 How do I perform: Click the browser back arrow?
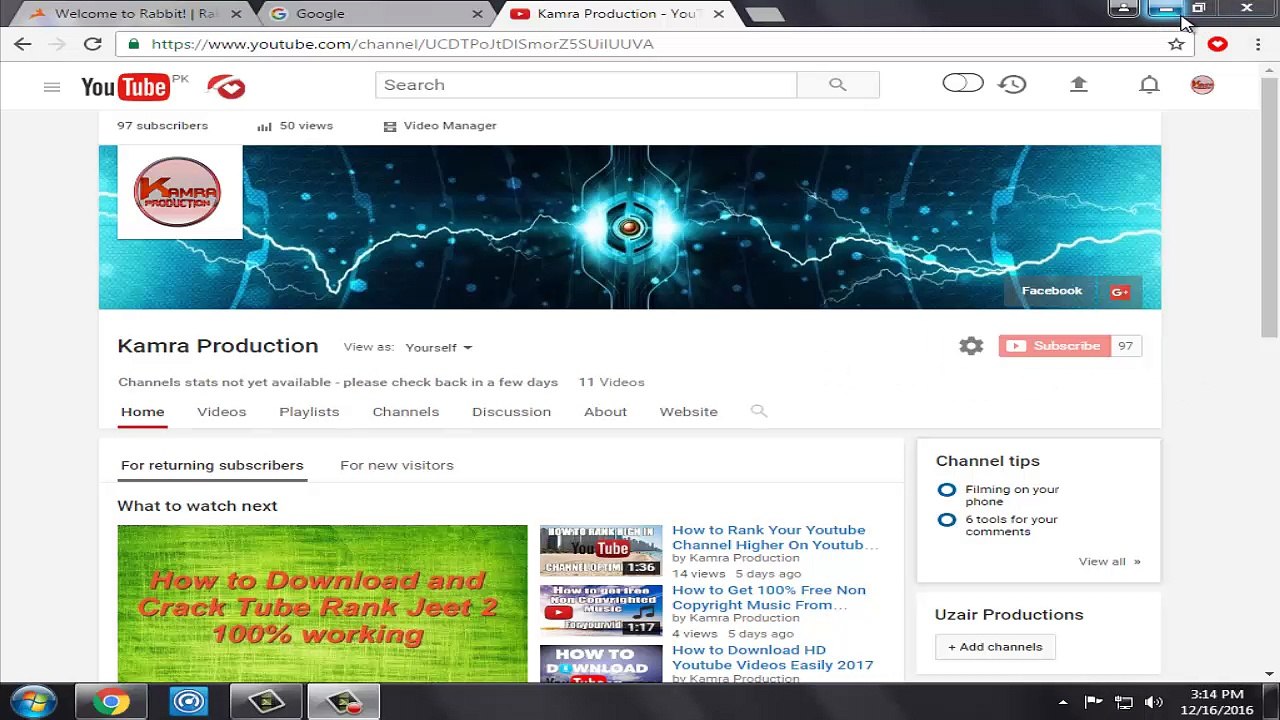click(x=23, y=44)
